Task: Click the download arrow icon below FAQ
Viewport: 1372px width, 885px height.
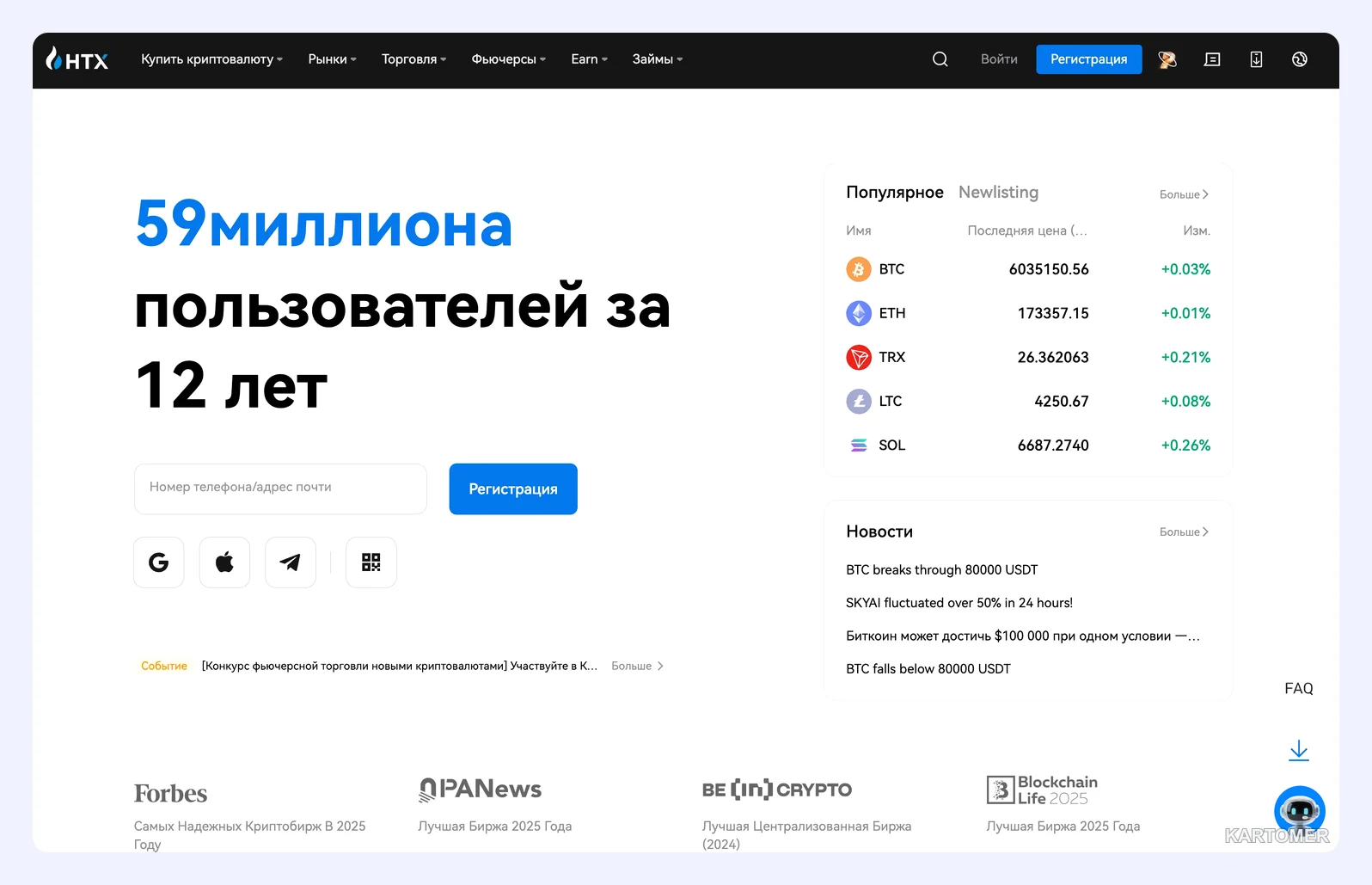Action: (x=1299, y=751)
